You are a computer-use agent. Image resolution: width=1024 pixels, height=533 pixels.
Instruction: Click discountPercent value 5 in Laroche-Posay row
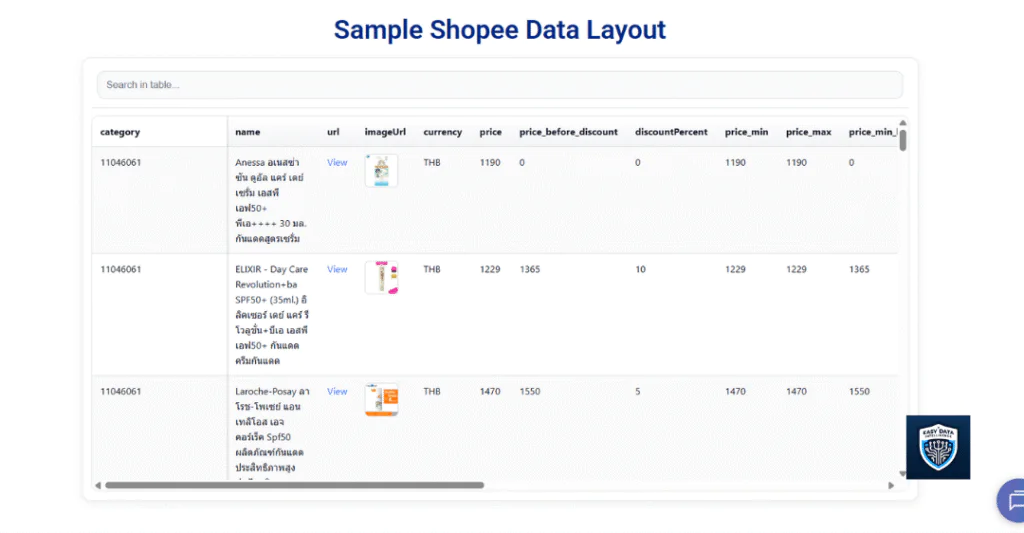coord(637,391)
